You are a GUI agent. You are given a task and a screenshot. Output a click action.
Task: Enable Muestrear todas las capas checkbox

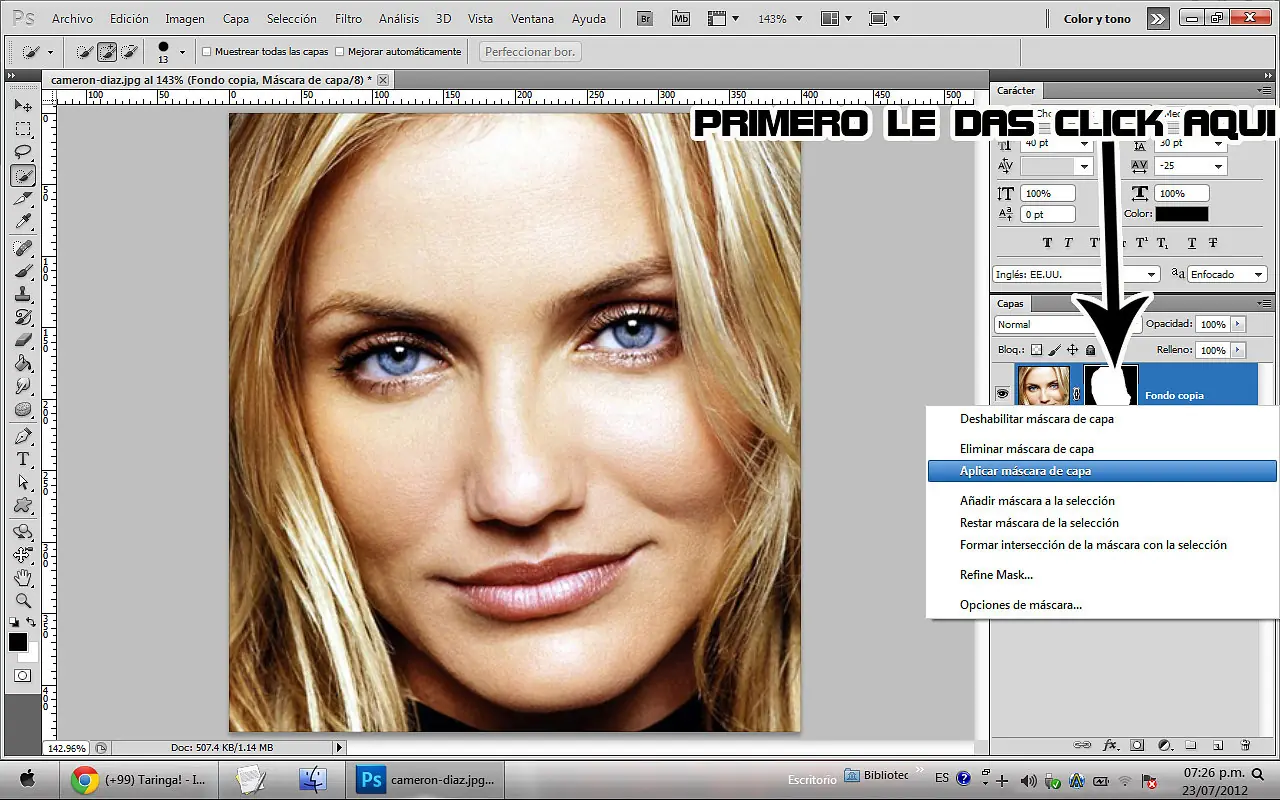click(x=207, y=51)
